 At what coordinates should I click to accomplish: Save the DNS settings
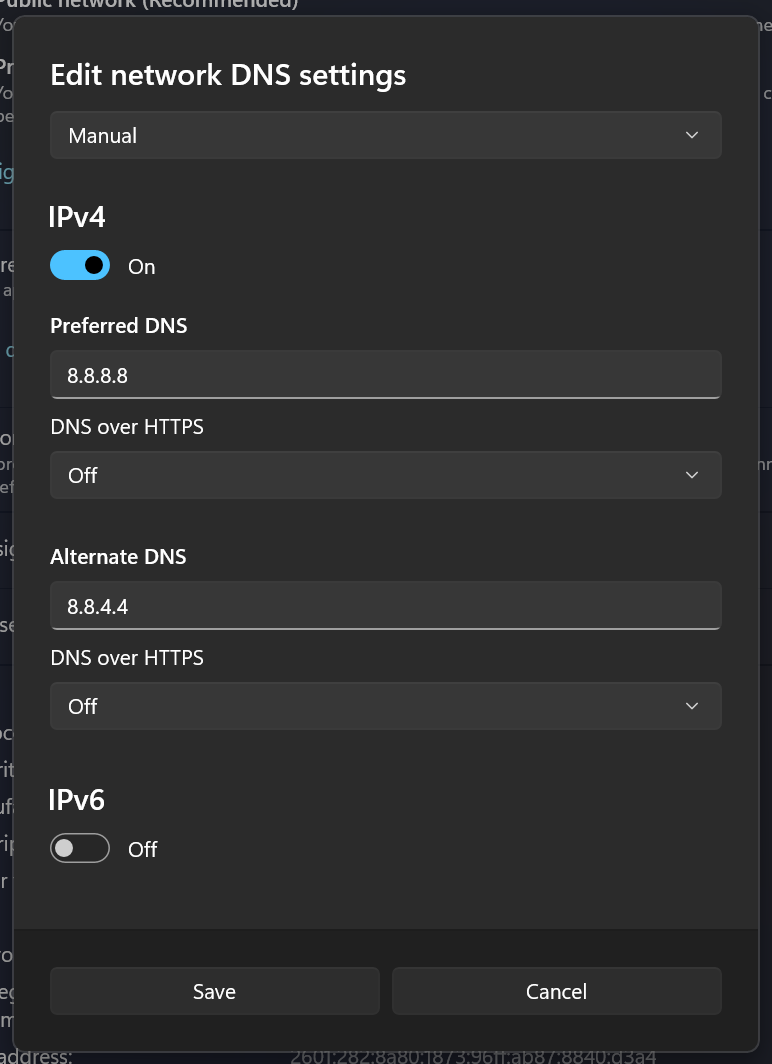[214, 991]
